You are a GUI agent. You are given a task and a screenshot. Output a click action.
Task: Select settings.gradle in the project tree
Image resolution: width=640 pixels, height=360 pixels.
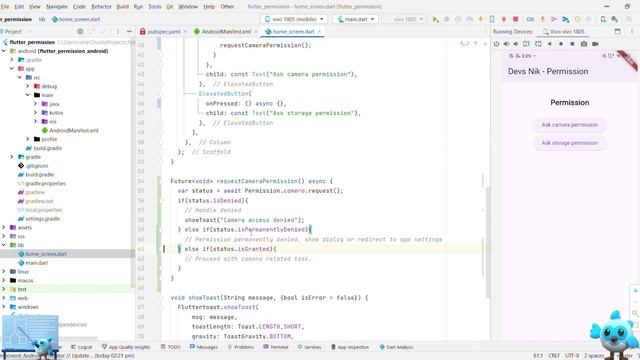click(39, 219)
